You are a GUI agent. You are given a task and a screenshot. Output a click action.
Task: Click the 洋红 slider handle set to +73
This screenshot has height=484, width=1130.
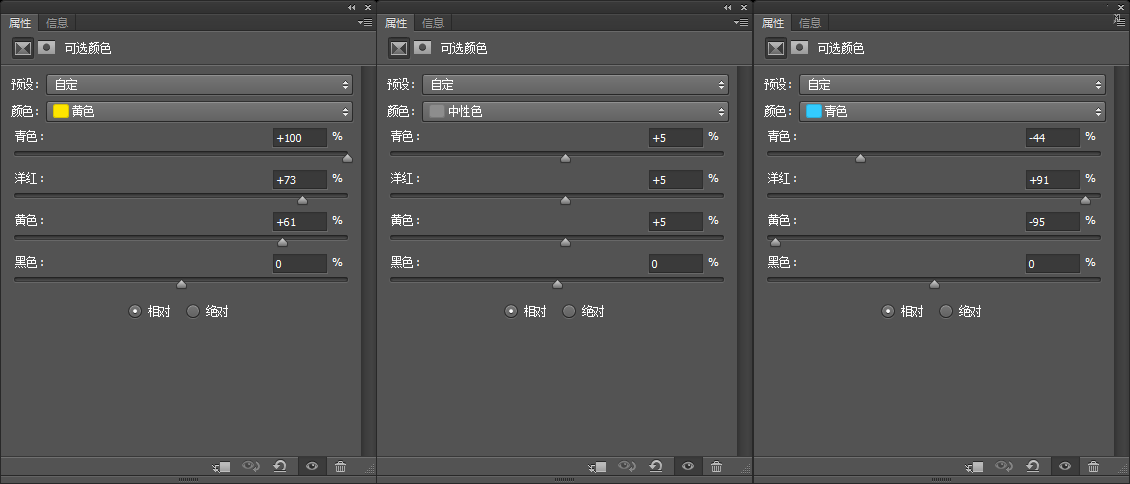pyautogui.click(x=303, y=200)
